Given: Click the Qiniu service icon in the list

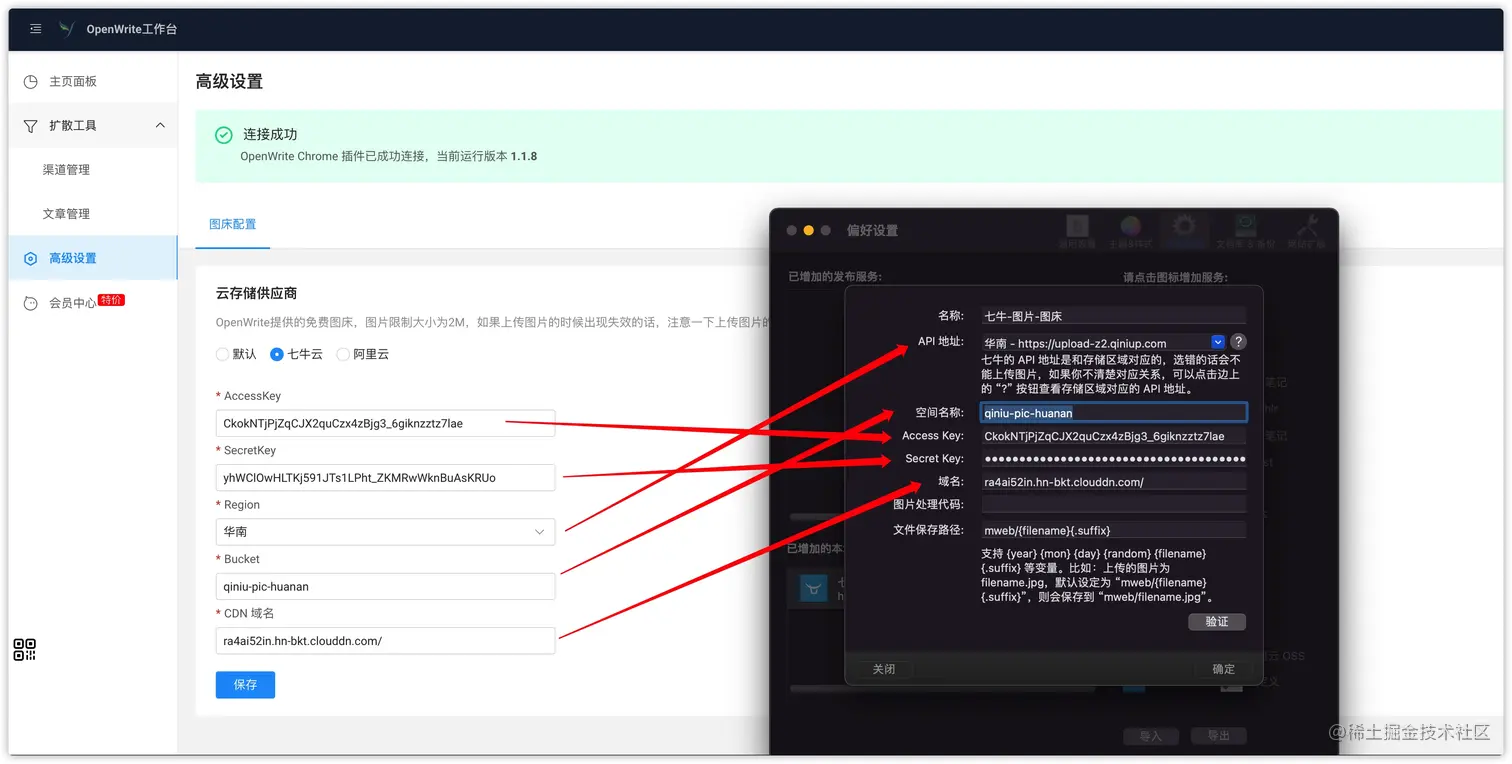Looking at the screenshot, I should tap(813, 589).
